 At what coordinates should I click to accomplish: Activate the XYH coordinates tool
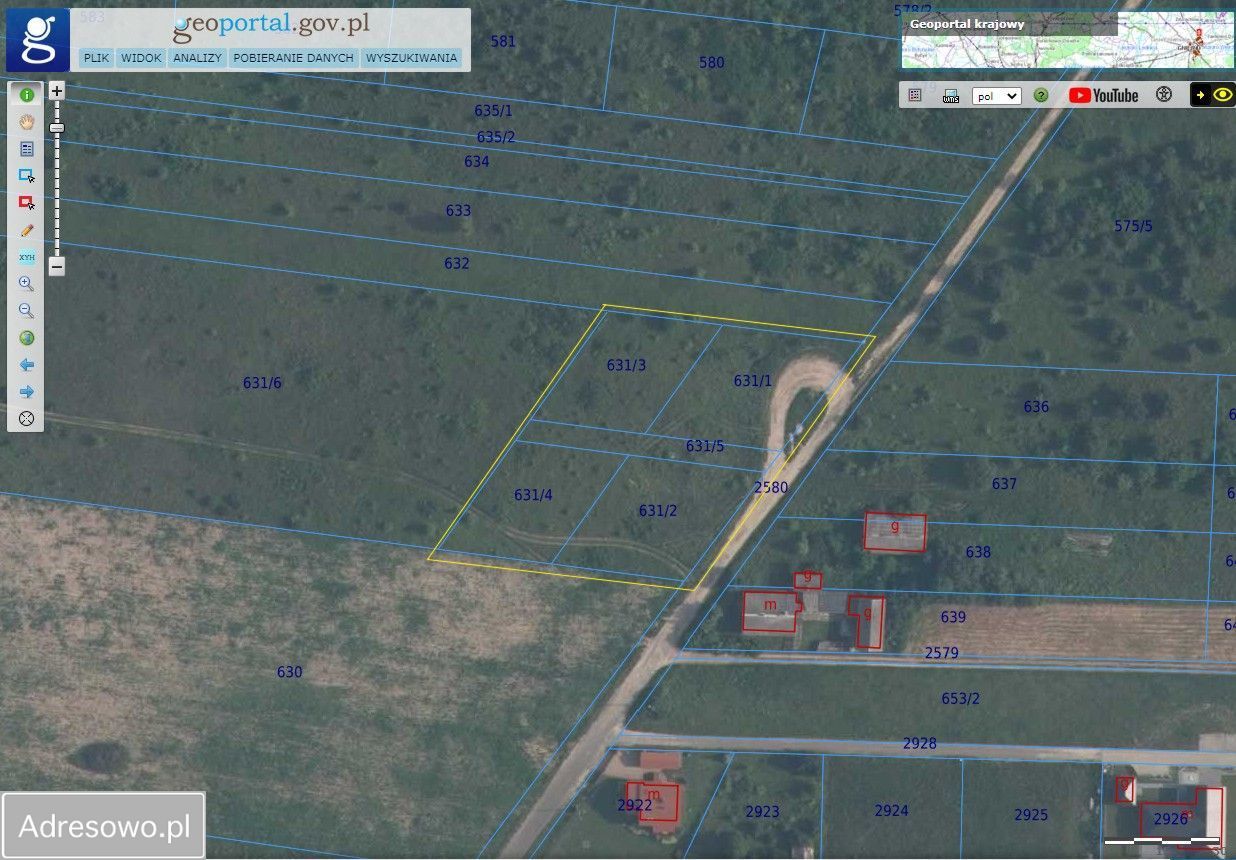click(27, 257)
